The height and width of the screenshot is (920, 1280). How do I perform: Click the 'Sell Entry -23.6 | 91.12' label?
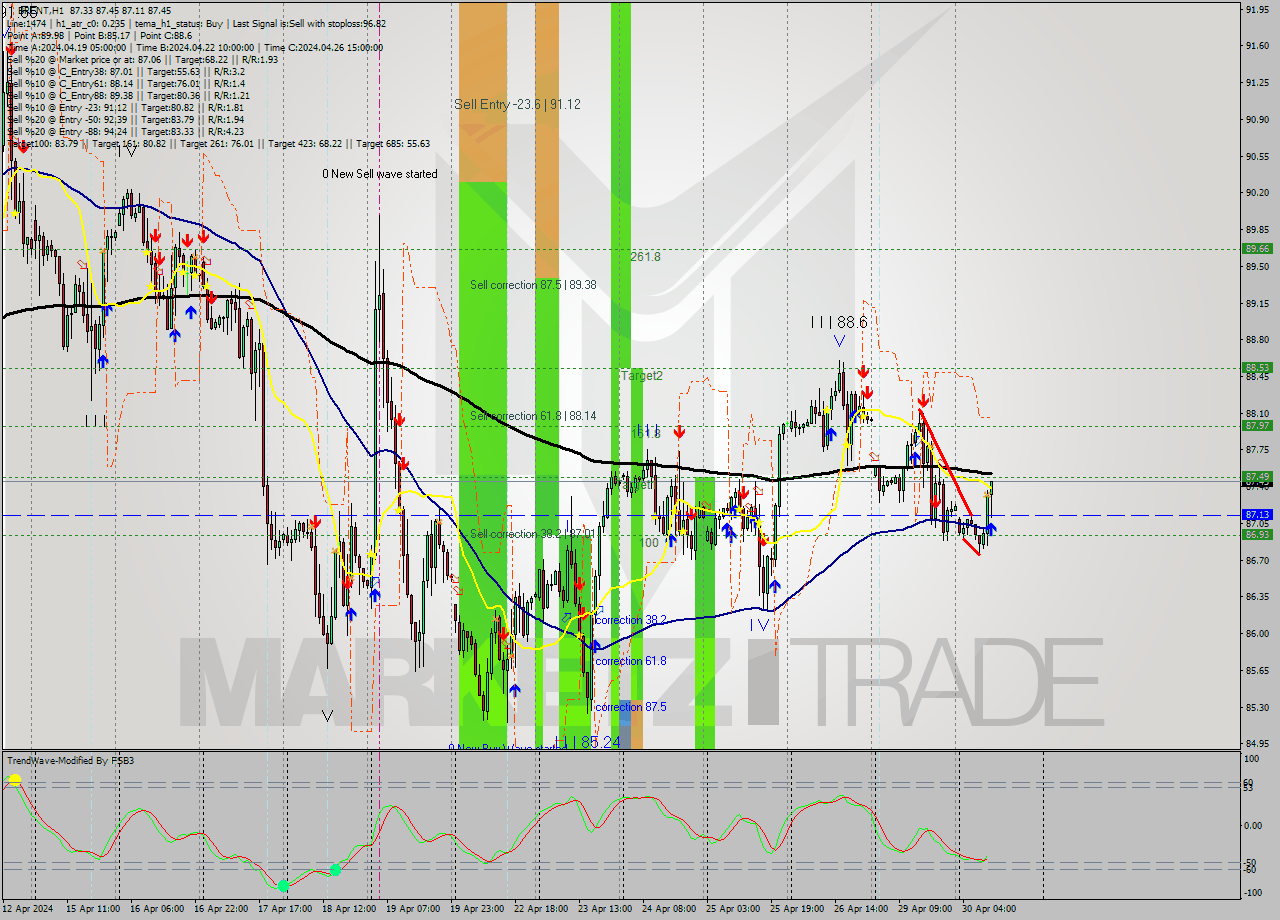coord(517,104)
